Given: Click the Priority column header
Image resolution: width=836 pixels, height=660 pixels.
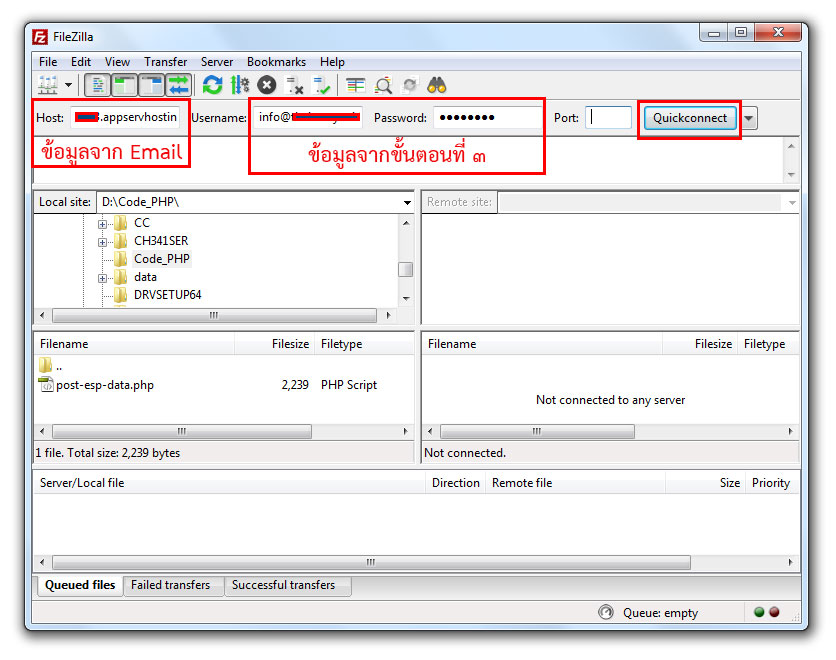Looking at the screenshot, I should 771,483.
